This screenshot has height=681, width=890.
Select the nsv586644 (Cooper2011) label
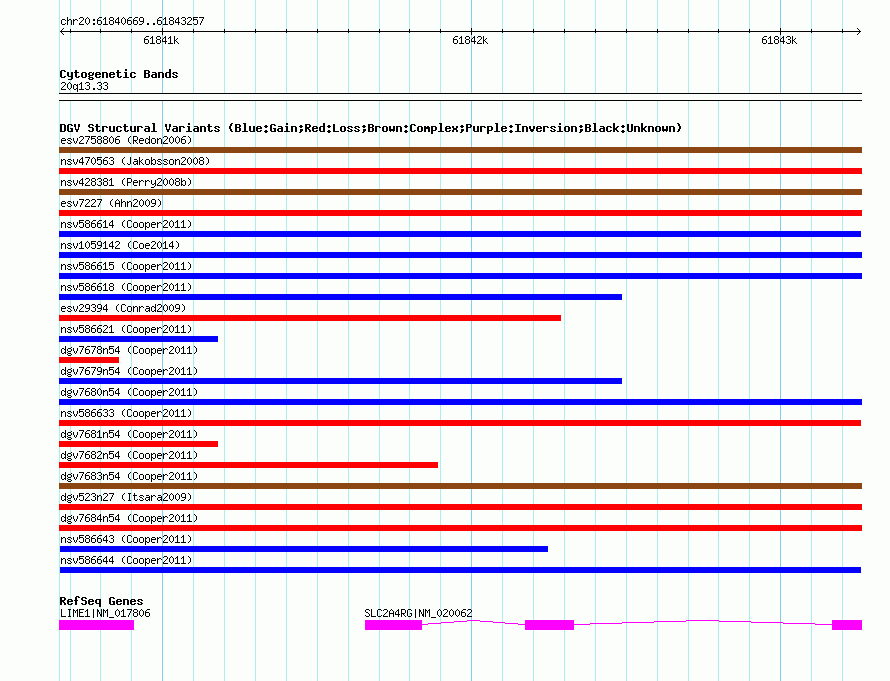pos(126,560)
